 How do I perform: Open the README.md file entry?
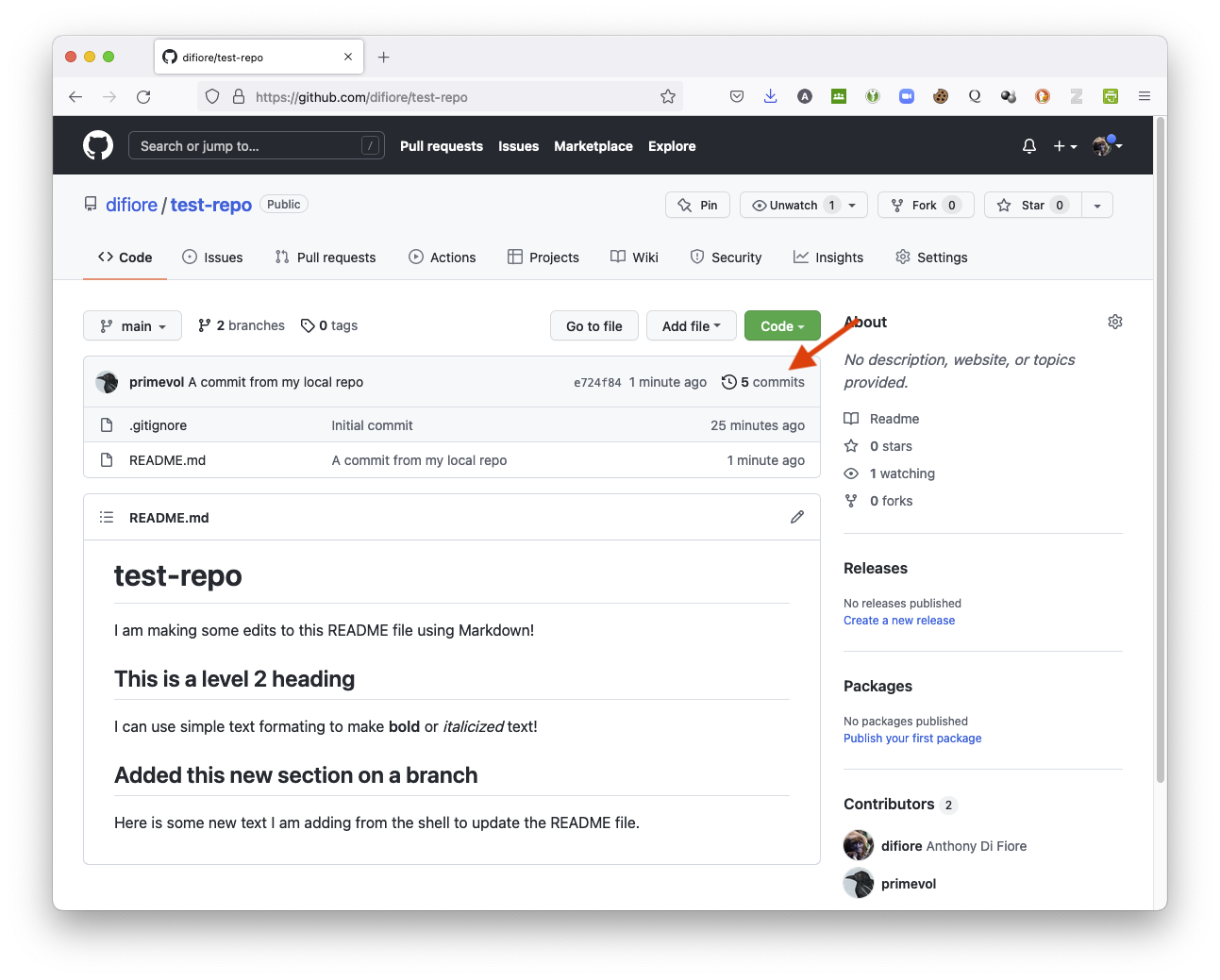pyautogui.click(x=167, y=460)
